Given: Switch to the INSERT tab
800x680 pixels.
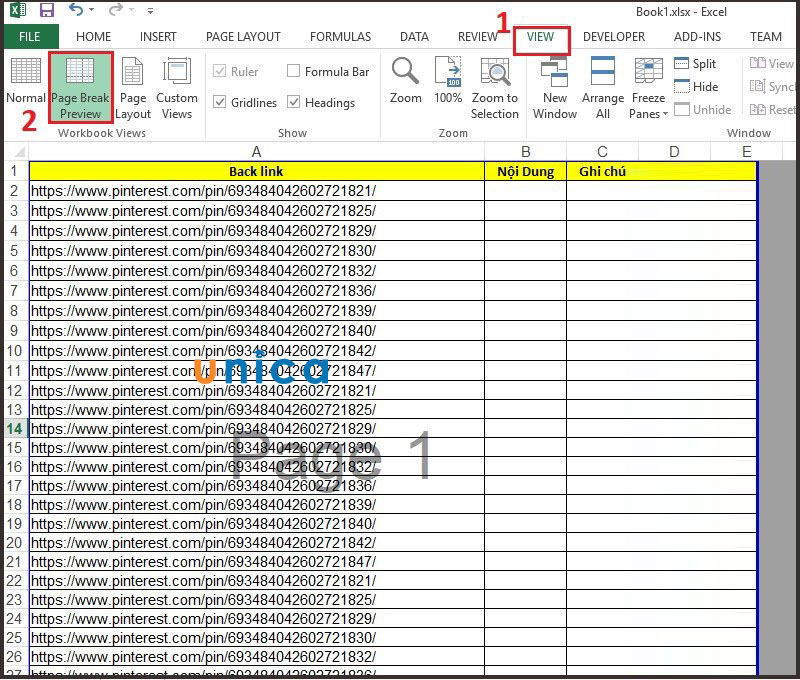Looking at the screenshot, I should (158, 37).
